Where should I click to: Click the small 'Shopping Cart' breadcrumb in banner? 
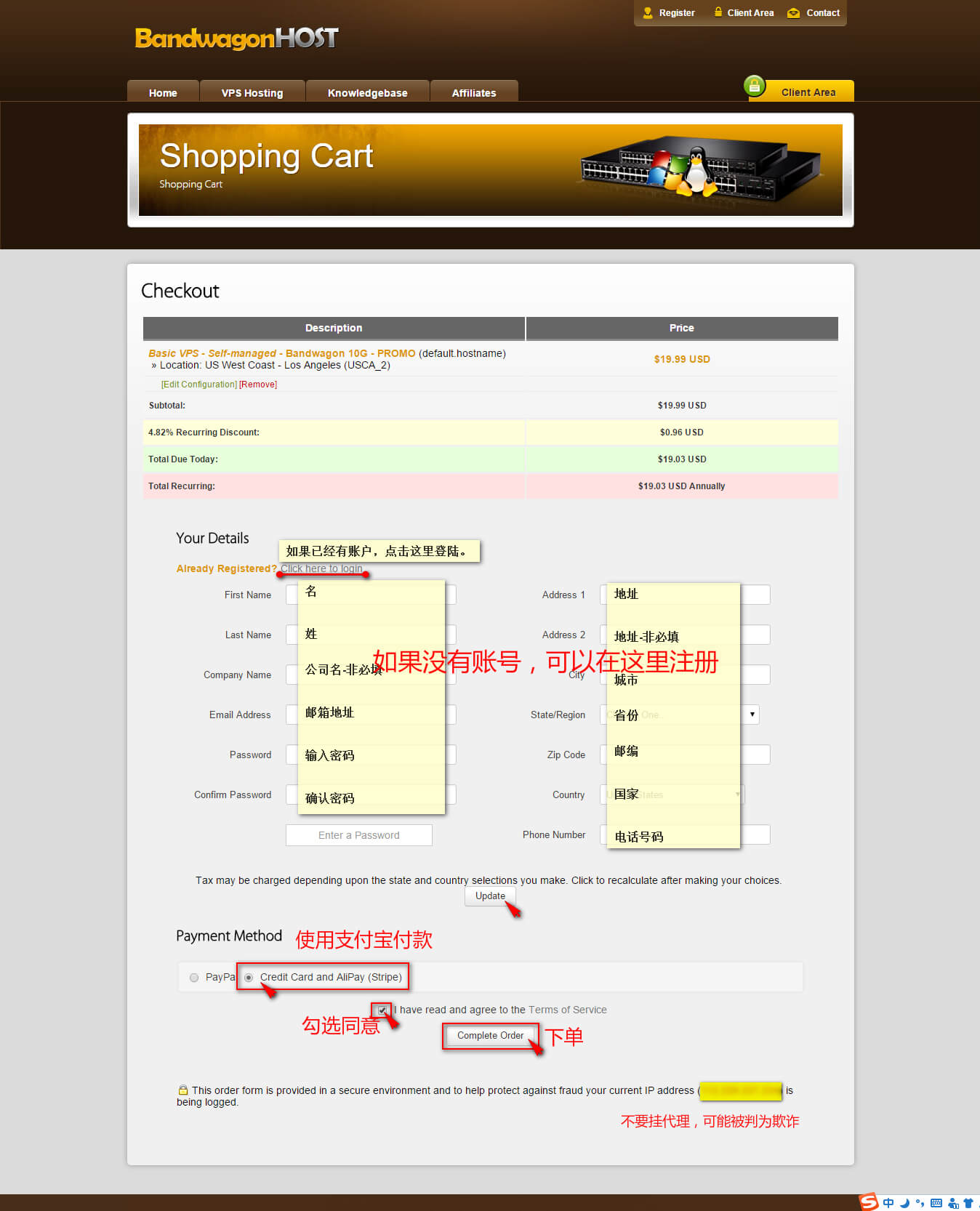(191, 184)
